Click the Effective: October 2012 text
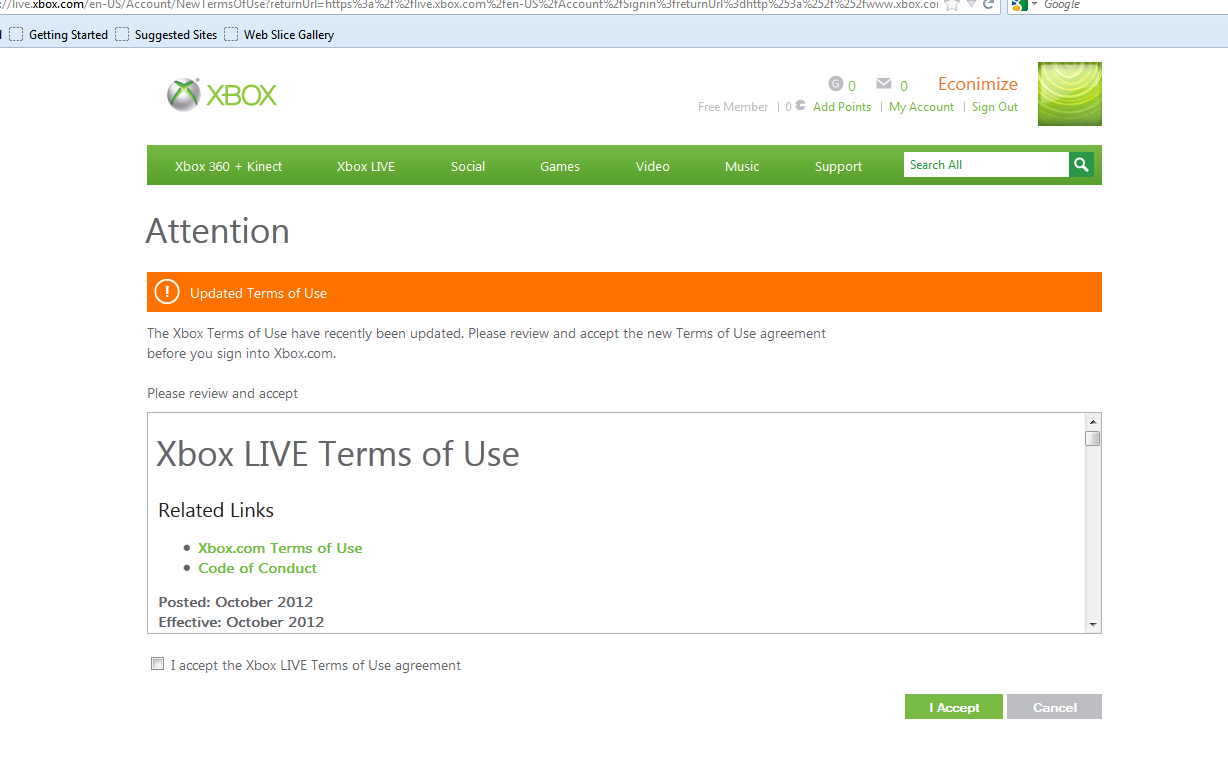The height and width of the screenshot is (777, 1228). [241, 622]
